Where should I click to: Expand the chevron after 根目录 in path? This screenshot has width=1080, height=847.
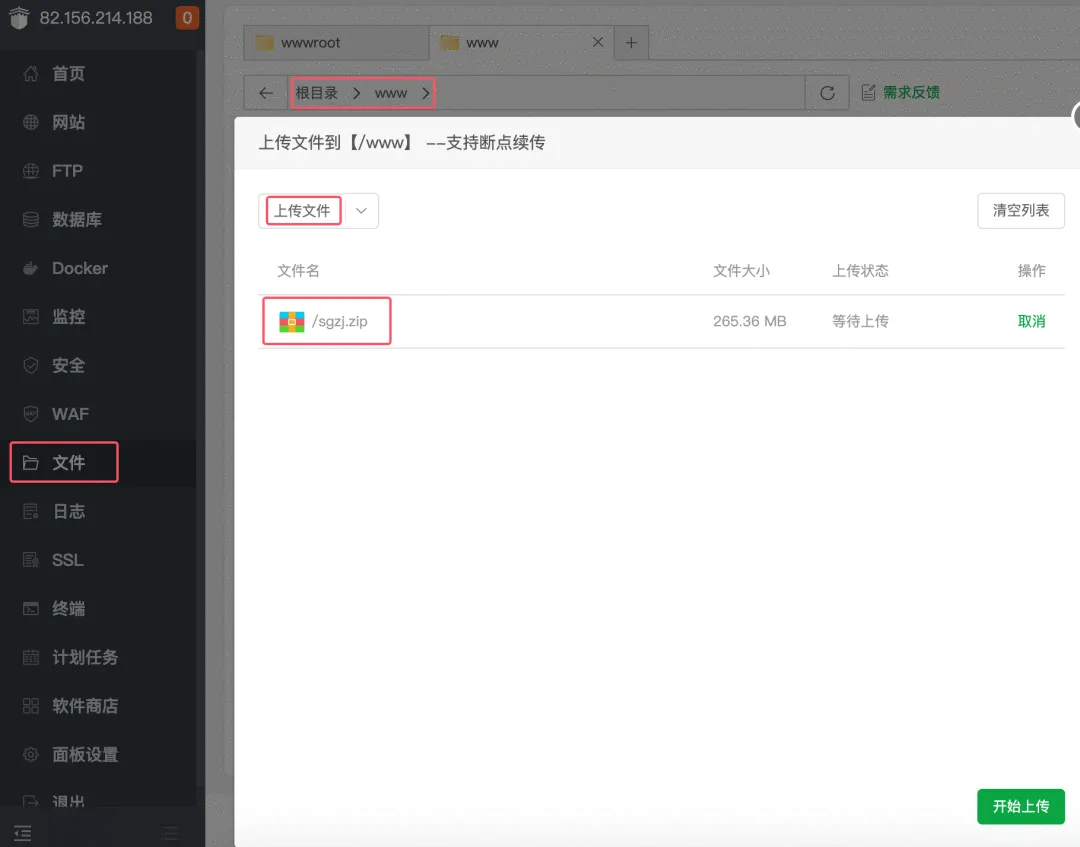pos(356,93)
